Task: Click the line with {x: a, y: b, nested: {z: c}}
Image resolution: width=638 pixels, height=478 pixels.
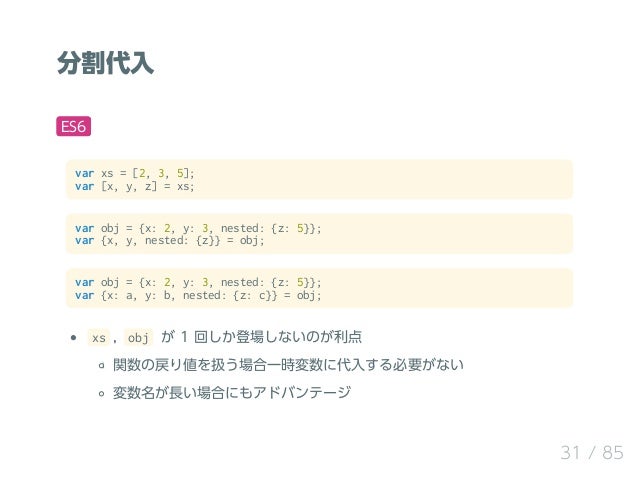Action: (198, 295)
